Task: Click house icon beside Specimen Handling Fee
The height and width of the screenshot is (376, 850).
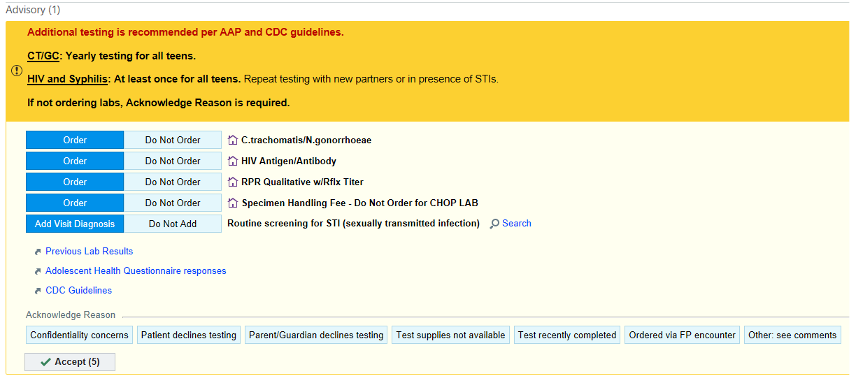Action: tap(233, 203)
